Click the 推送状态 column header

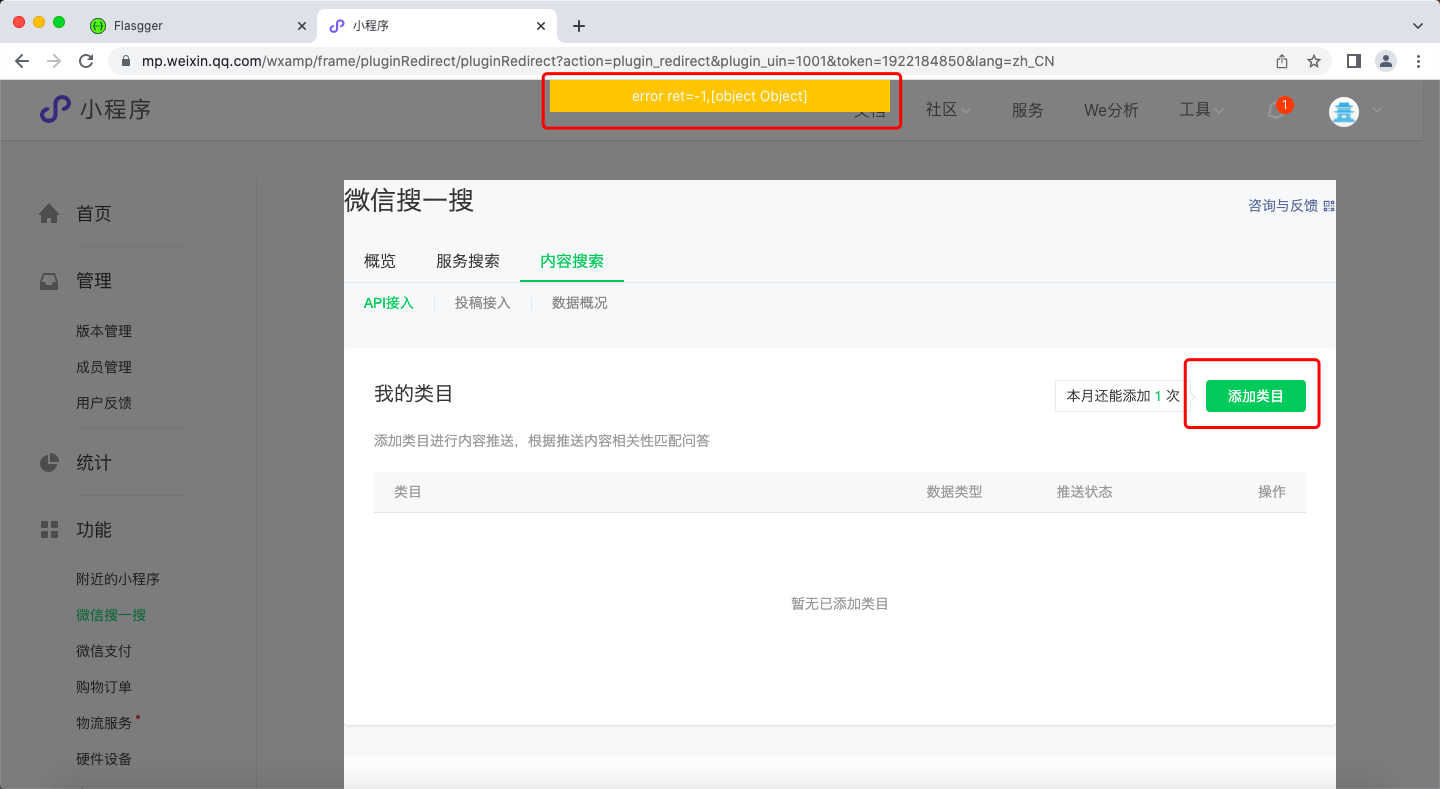pos(1085,492)
